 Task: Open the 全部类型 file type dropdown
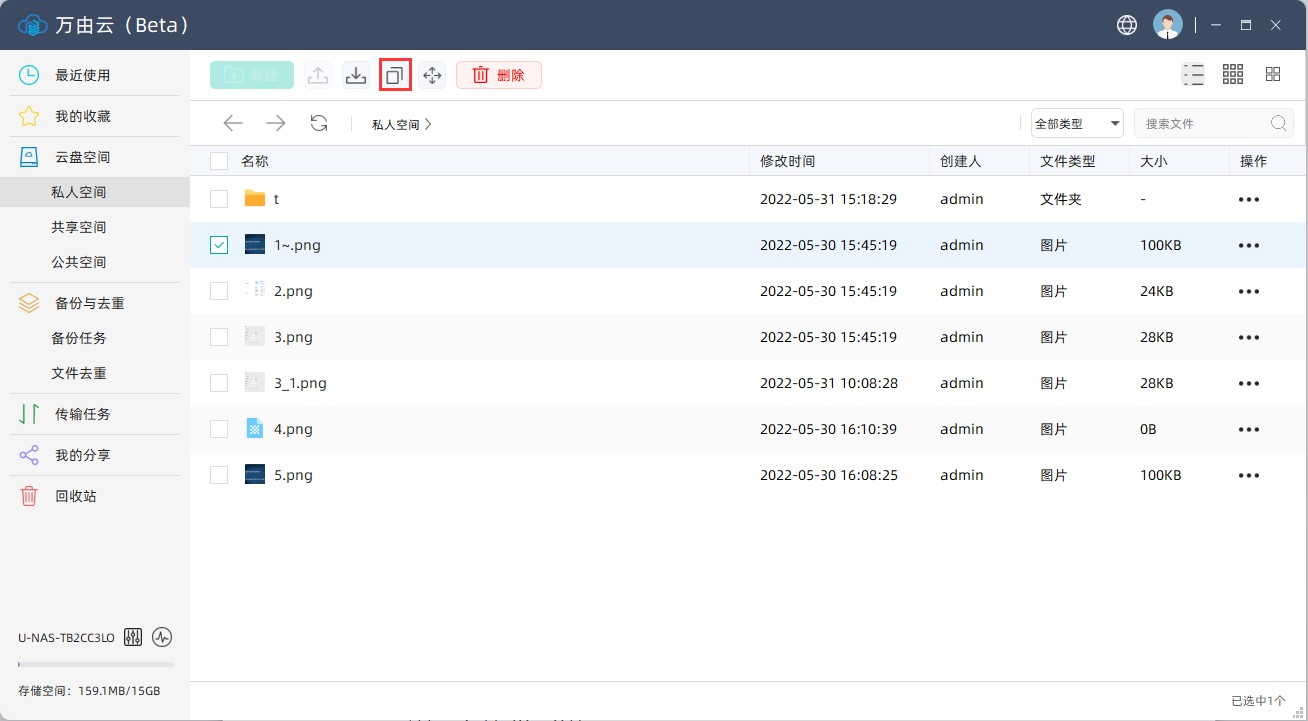[1076, 123]
